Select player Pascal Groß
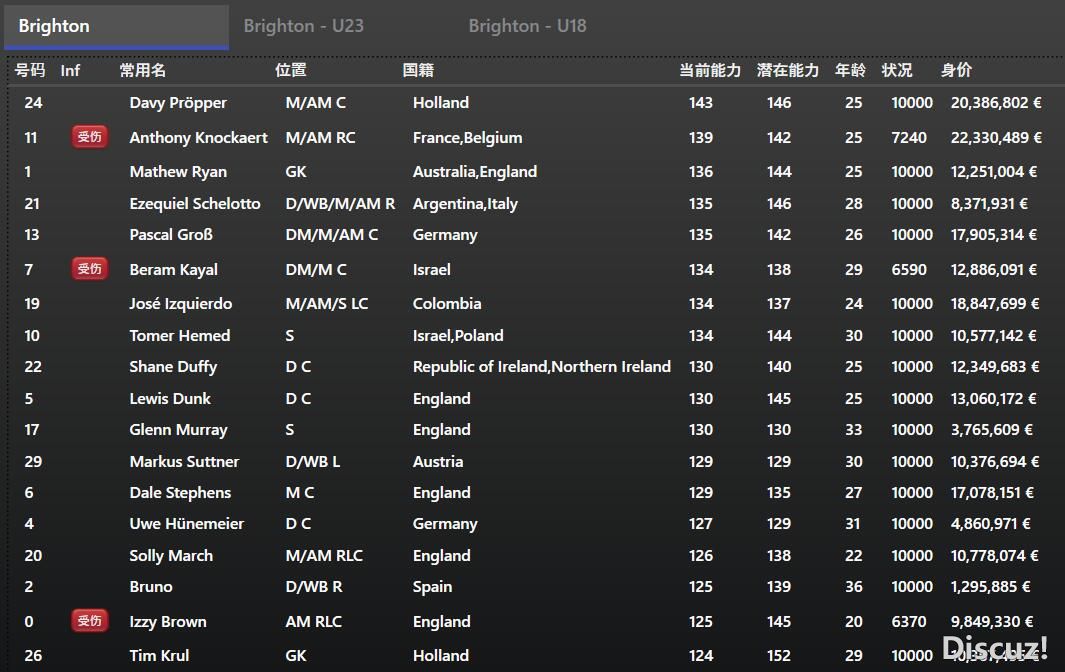Screen dimensions: 1065x672 pyautogui.click(x=171, y=234)
